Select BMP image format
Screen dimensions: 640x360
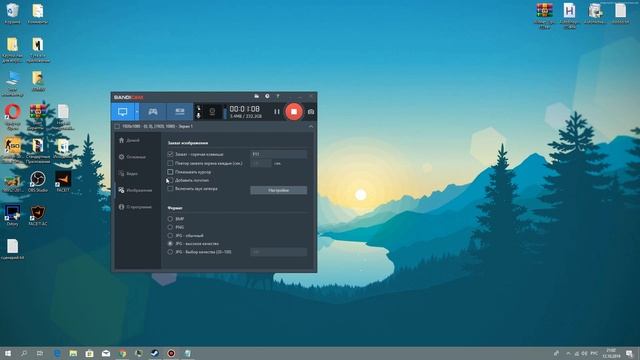point(170,219)
